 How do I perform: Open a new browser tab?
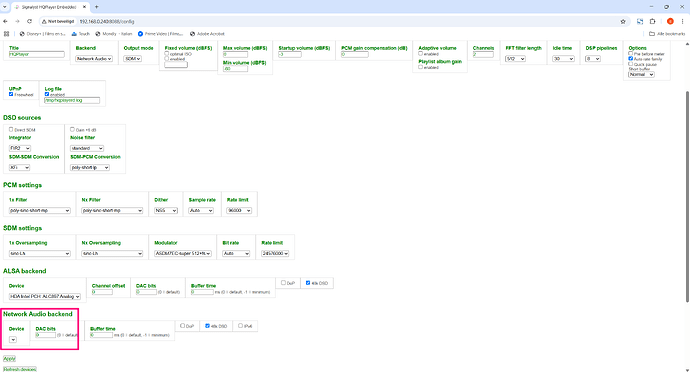[96, 7]
